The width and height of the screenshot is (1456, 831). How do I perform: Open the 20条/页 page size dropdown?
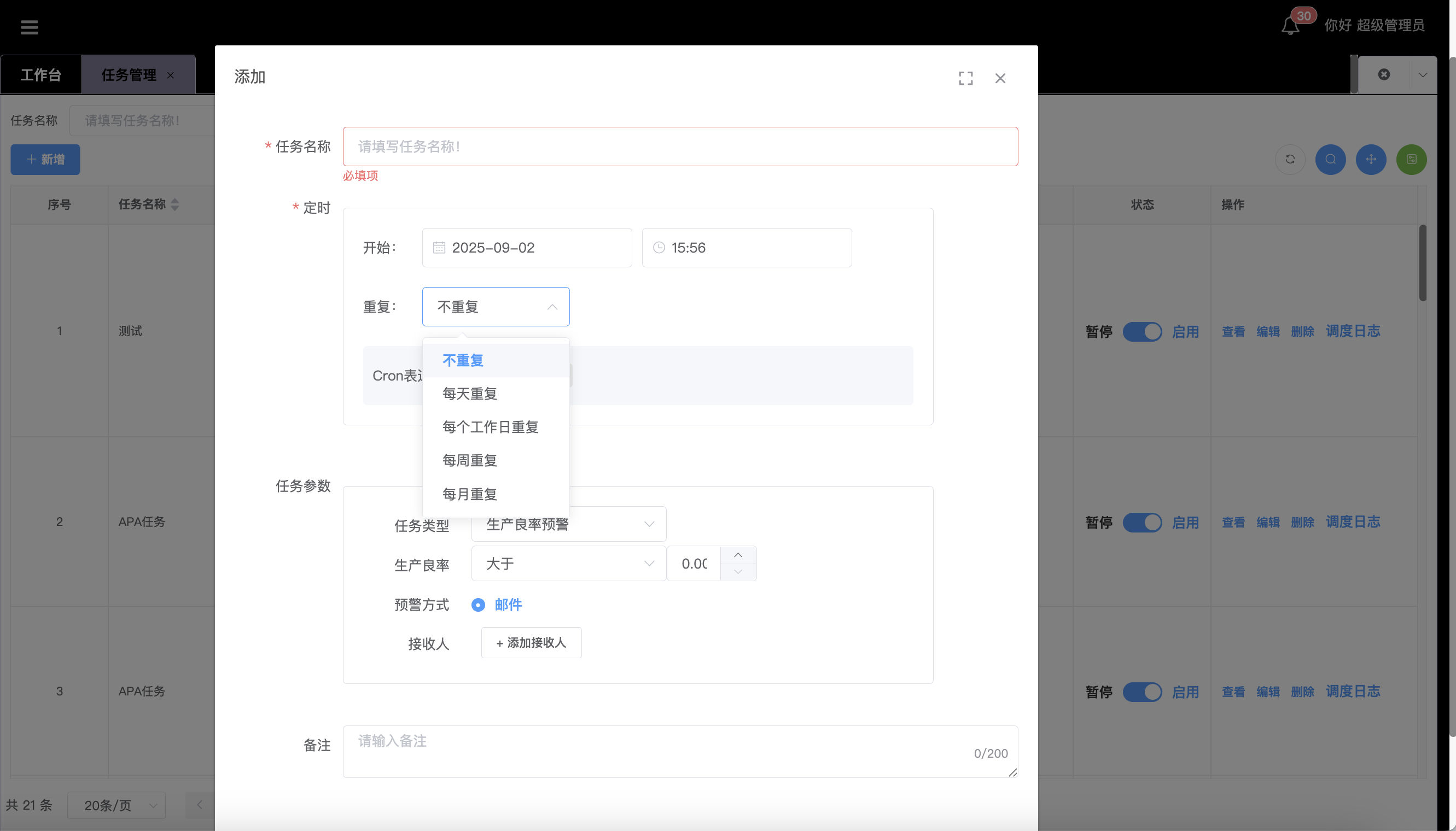pyautogui.click(x=117, y=805)
